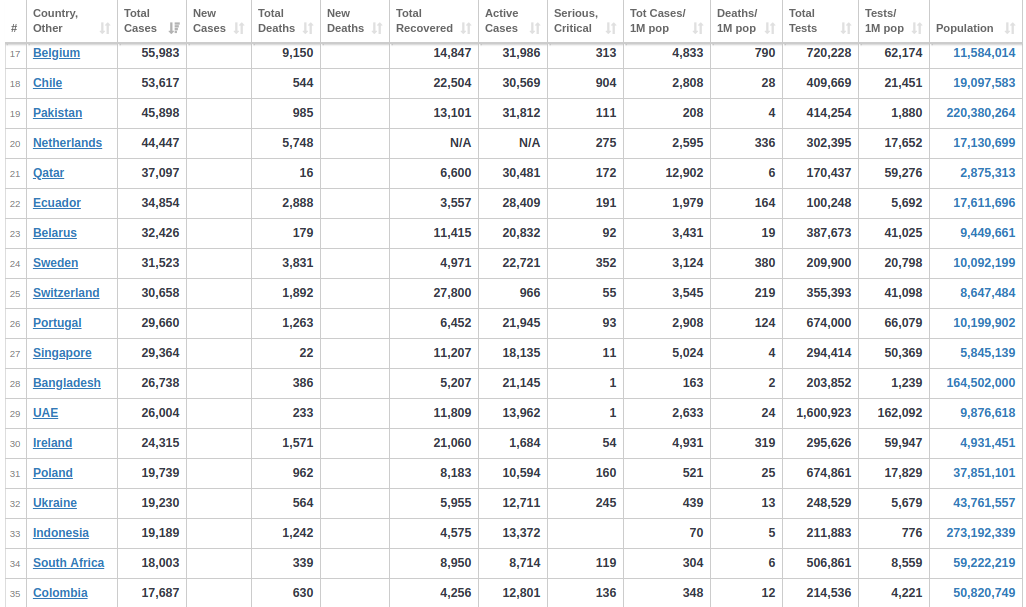Open Belarus population link 9,449,661
The image size is (1026, 607).
pyautogui.click(x=988, y=233)
